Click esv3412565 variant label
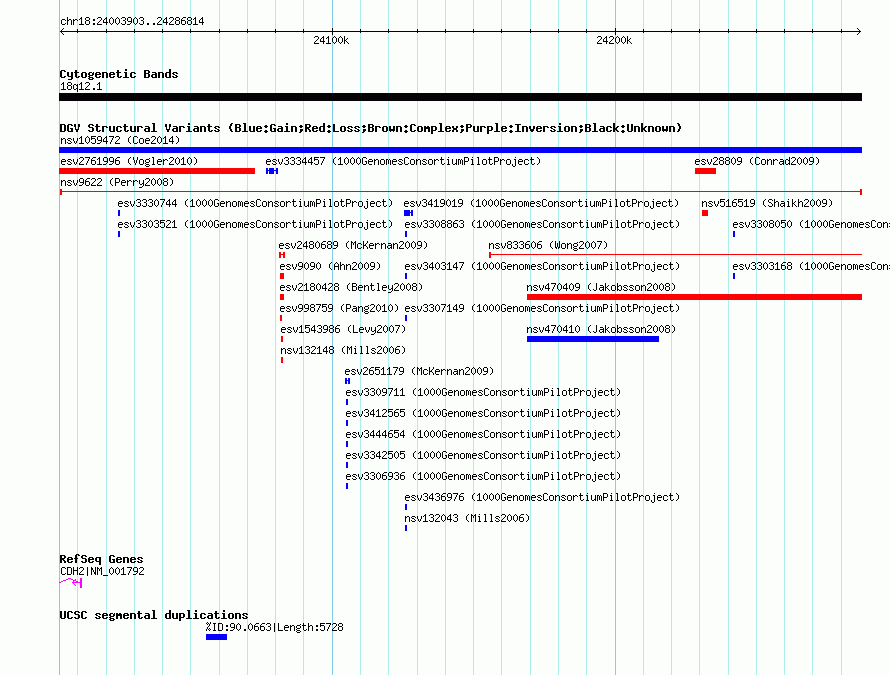The height and width of the screenshot is (675, 890). (483, 413)
